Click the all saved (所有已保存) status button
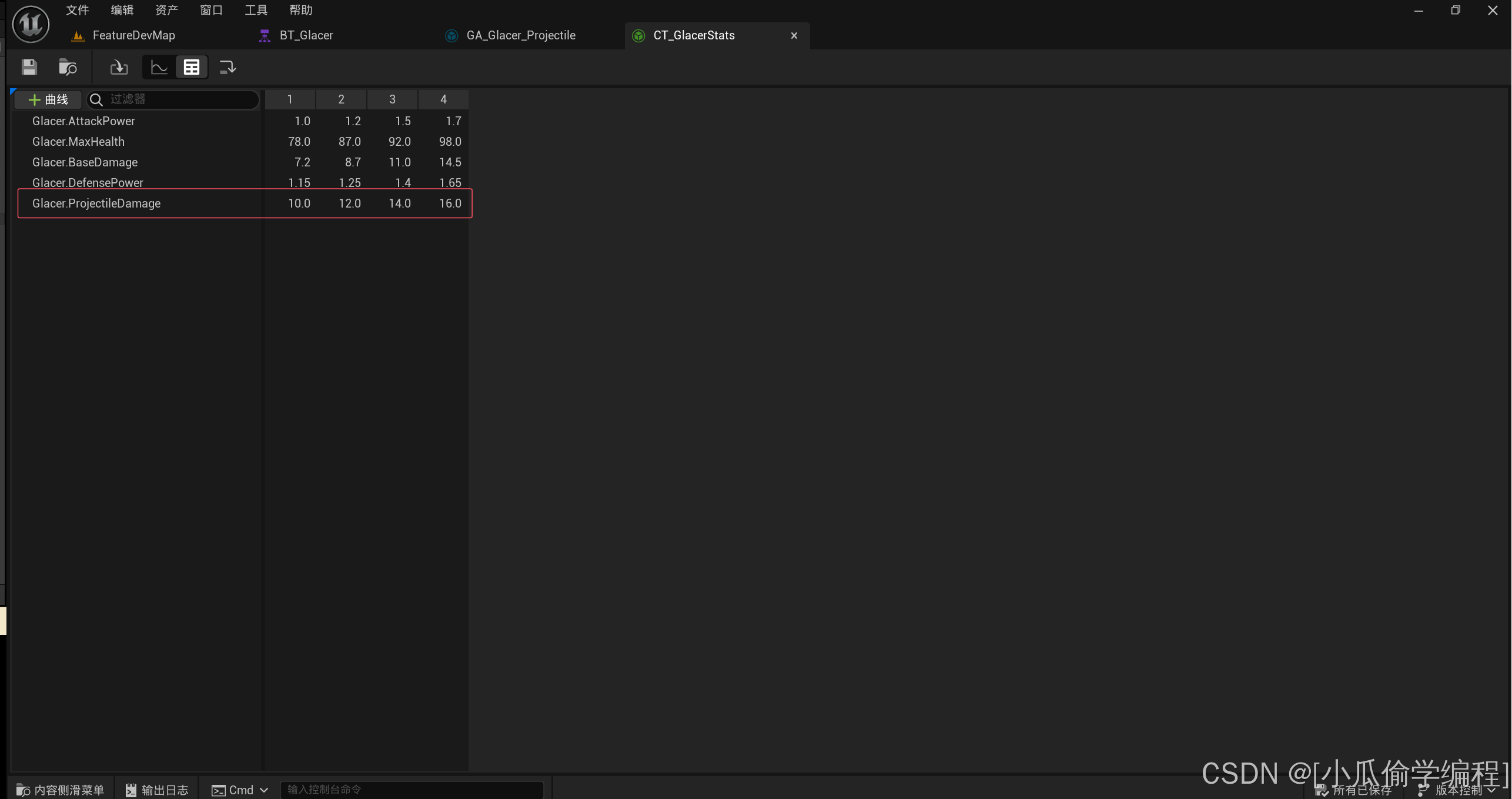Screen dimensions: 1512x799 [x=1354, y=790]
